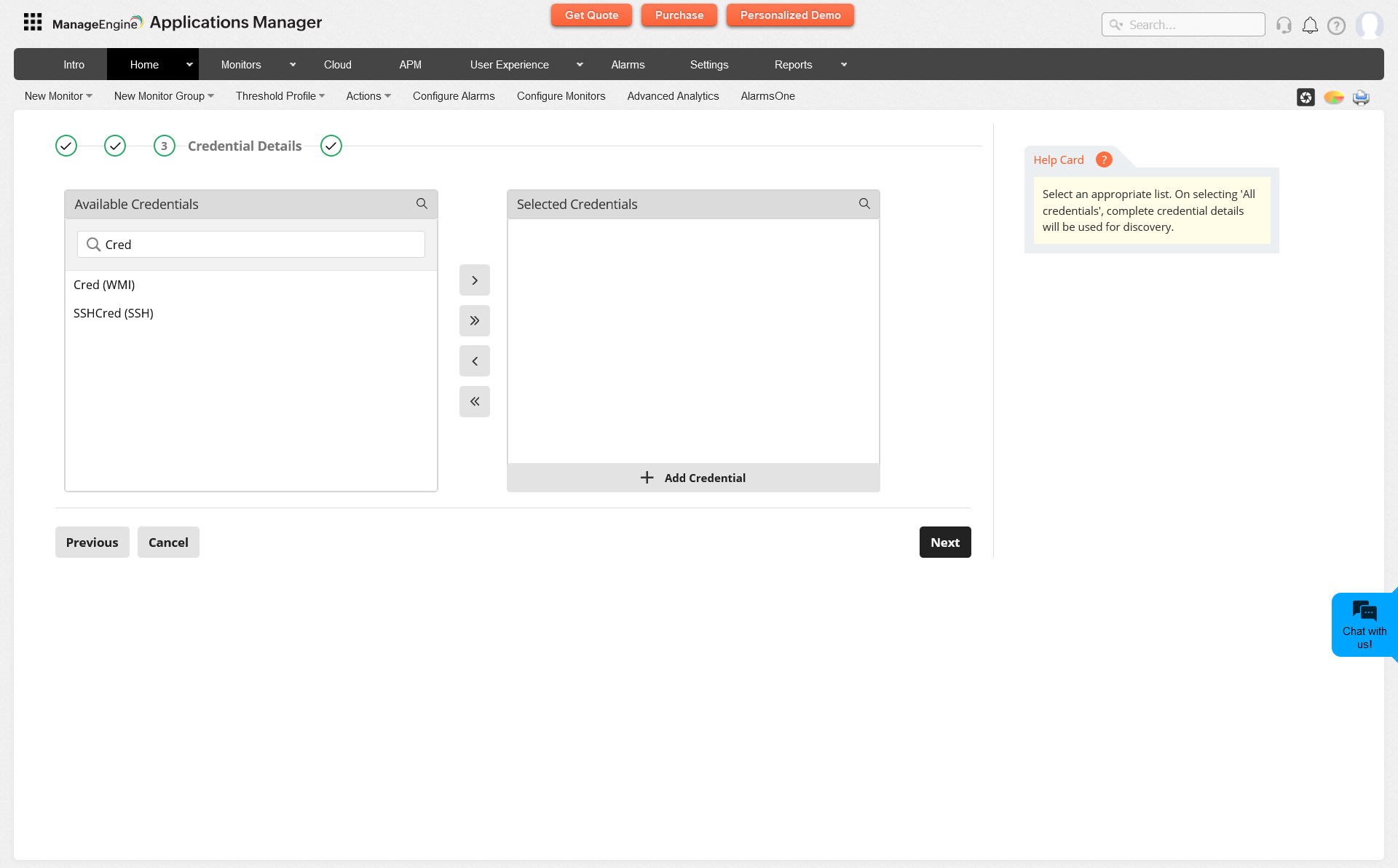Open the apps grid launcher icon
Image resolution: width=1398 pixels, height=868 pixels.
(x=33, y=22)
